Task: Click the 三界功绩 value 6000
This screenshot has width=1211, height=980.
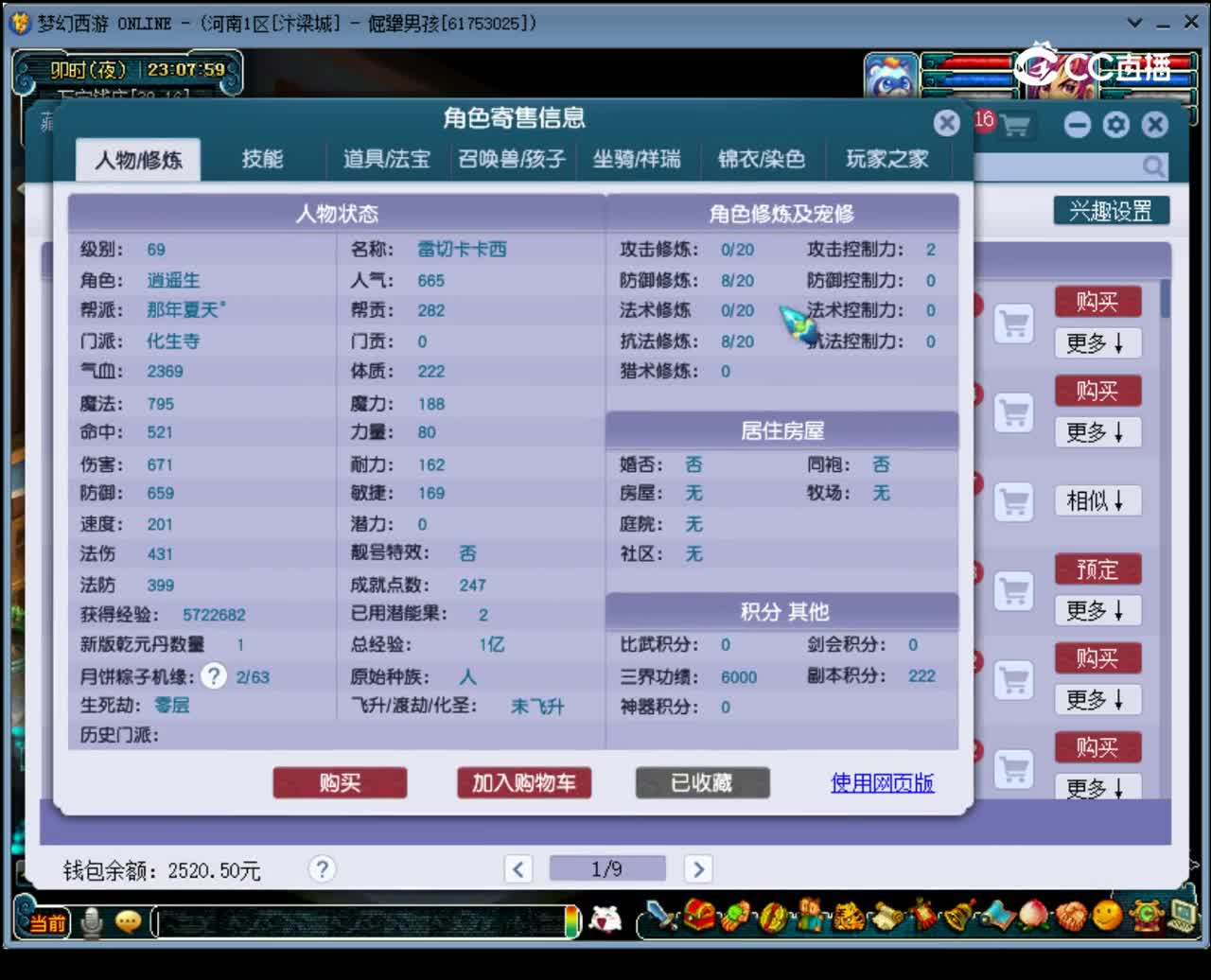Action: pos(739,677)
